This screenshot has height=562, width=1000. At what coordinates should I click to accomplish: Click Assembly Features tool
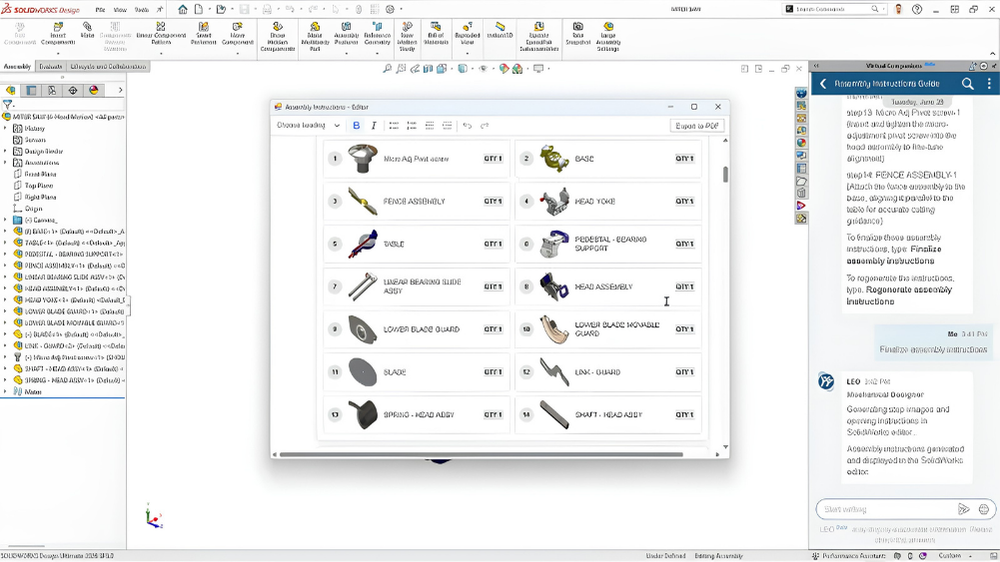346,34
